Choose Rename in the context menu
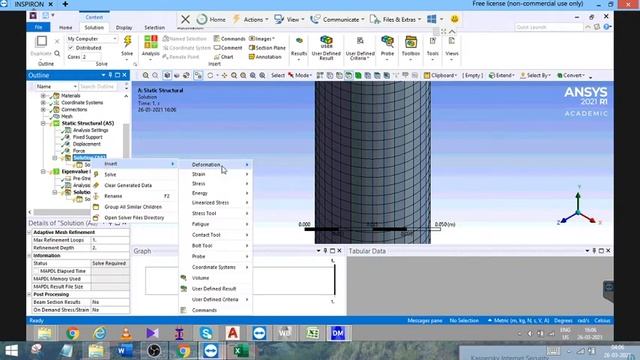This screenshot has width=640, height=360. [134, 196]
